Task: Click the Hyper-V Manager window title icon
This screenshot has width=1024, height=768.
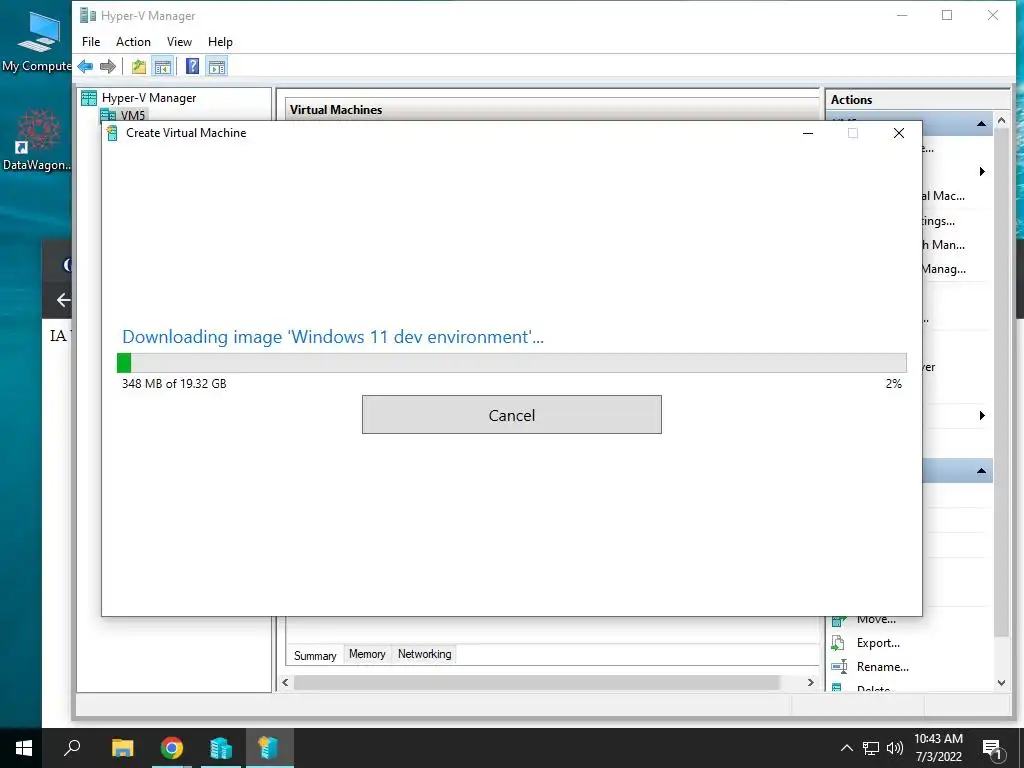Action: click(x=88, y=15)
